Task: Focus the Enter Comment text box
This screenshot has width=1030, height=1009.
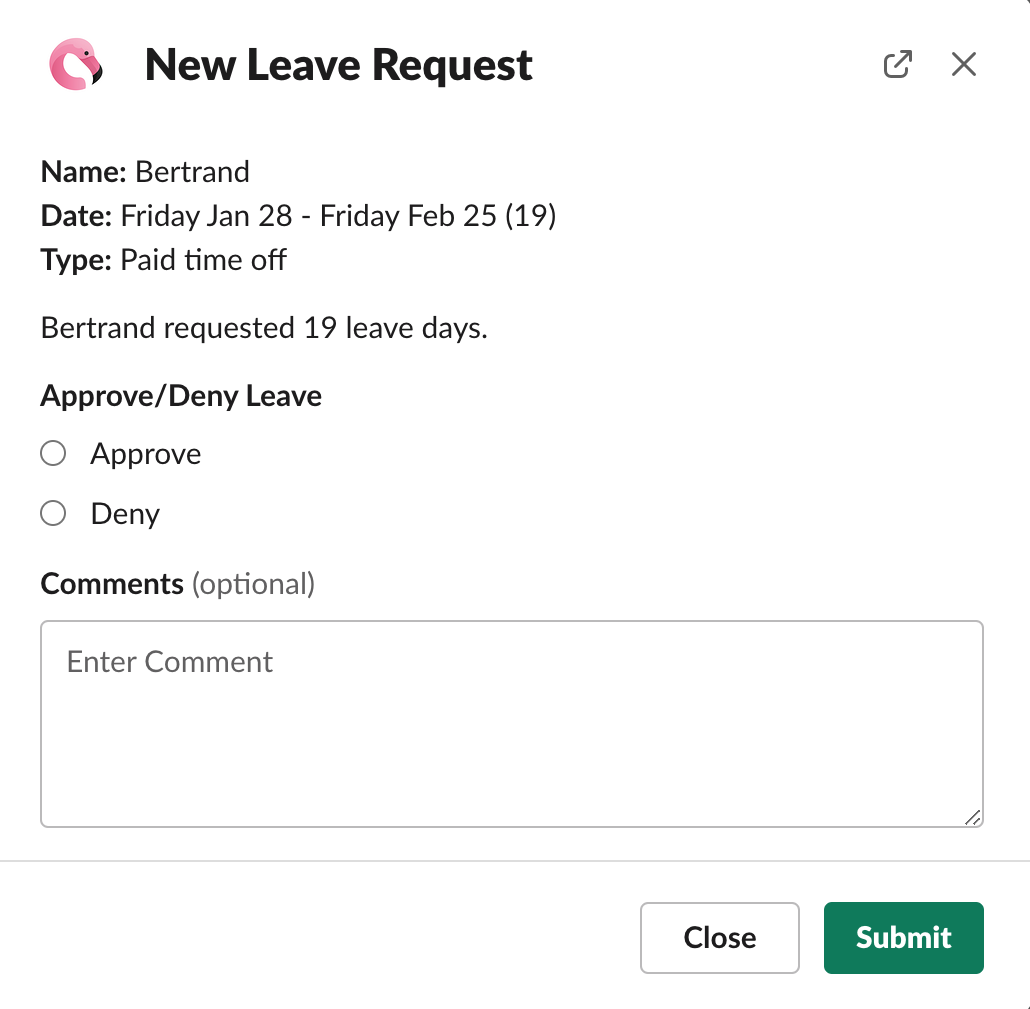Action: pyautogui.click(x=511, y=723)
